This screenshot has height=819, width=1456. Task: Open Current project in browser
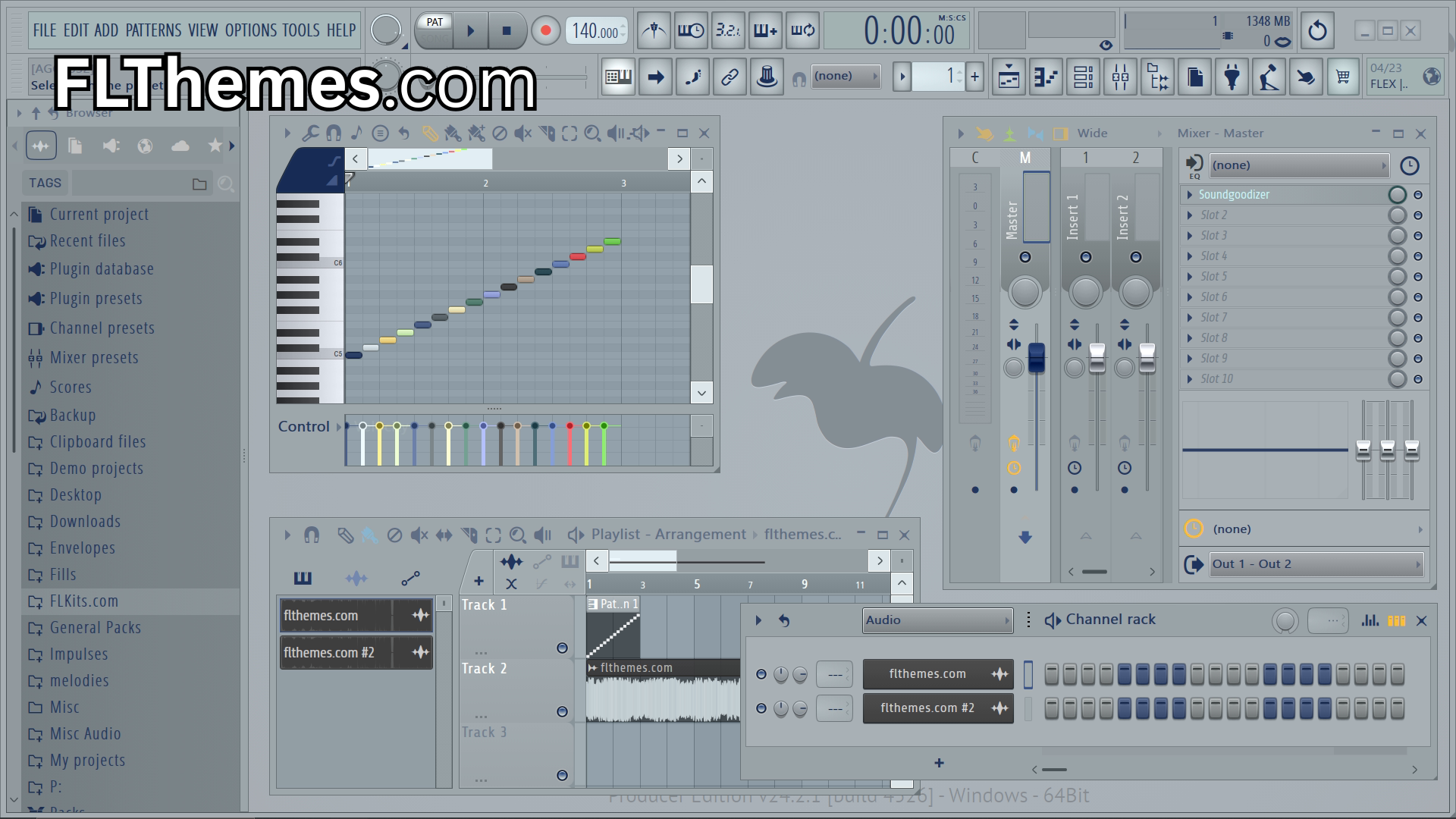[99, 215]
